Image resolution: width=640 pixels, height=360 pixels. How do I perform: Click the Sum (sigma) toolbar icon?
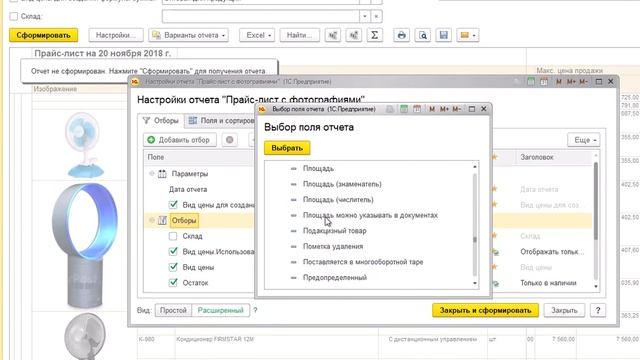tap(374, 35)
